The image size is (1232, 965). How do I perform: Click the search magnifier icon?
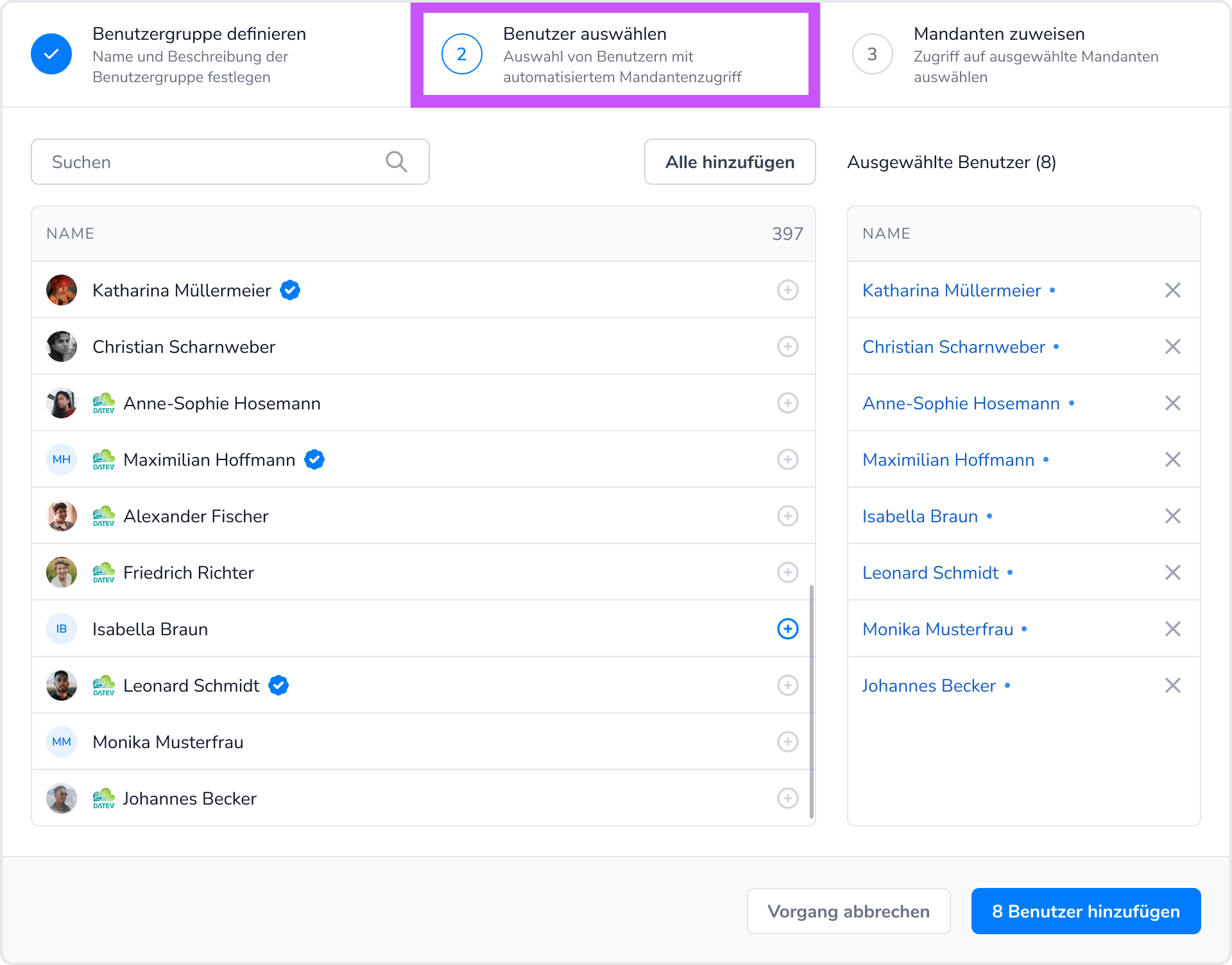tap(396, 162)
